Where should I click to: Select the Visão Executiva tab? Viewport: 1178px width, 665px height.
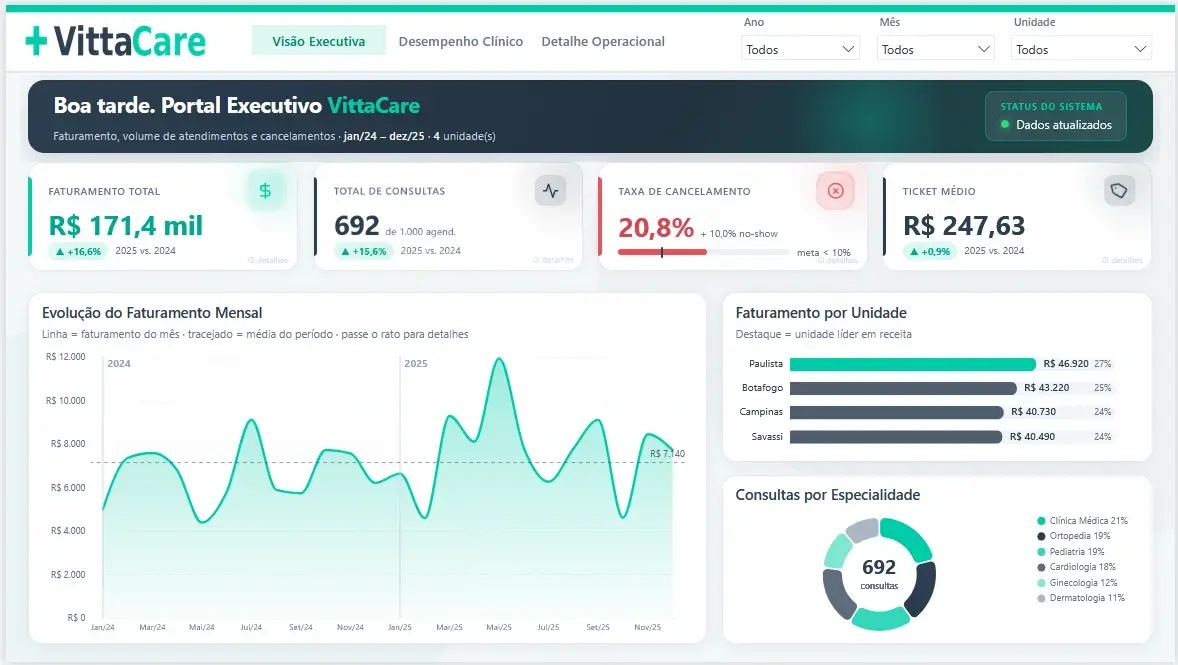click(x=319, y=41)
